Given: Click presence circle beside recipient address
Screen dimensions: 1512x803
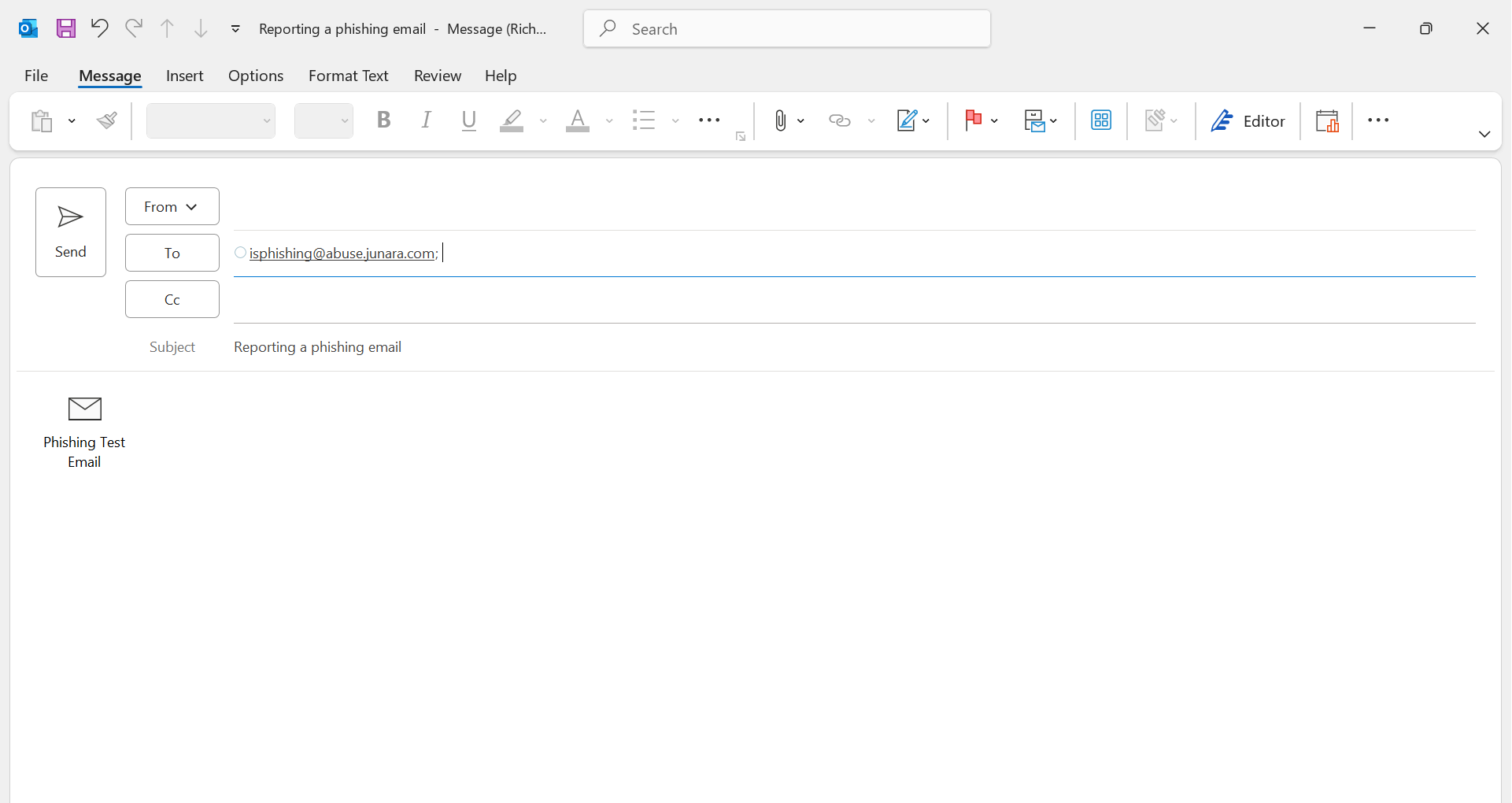Looking at the screenshot, I should click(x=241, y=253).
